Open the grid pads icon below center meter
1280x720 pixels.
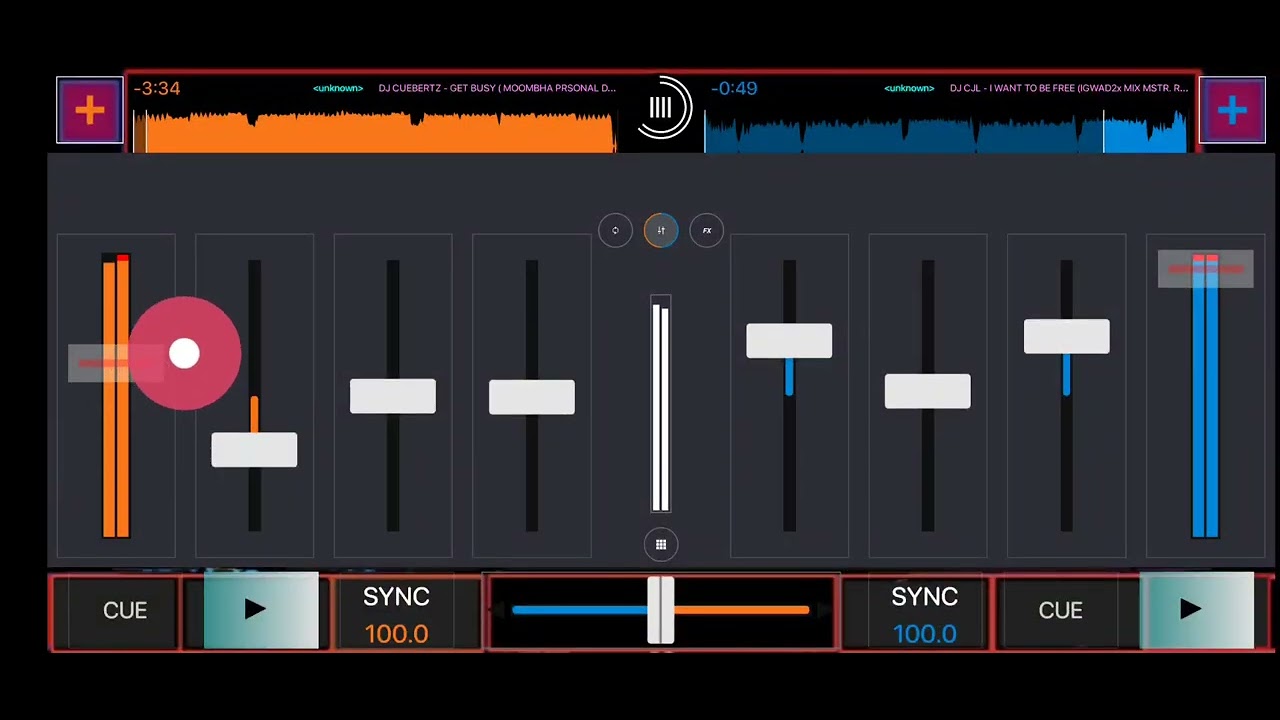661,544
